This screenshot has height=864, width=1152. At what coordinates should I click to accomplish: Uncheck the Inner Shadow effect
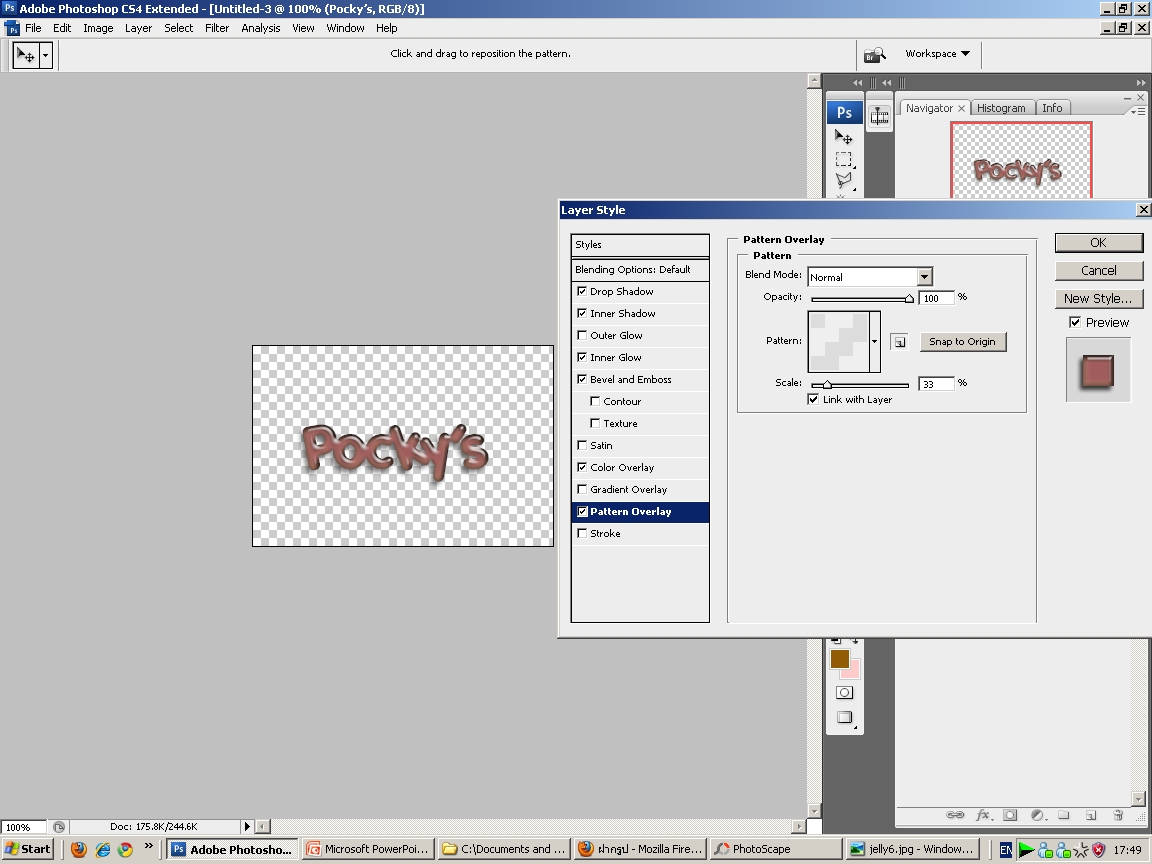(582, 314)
